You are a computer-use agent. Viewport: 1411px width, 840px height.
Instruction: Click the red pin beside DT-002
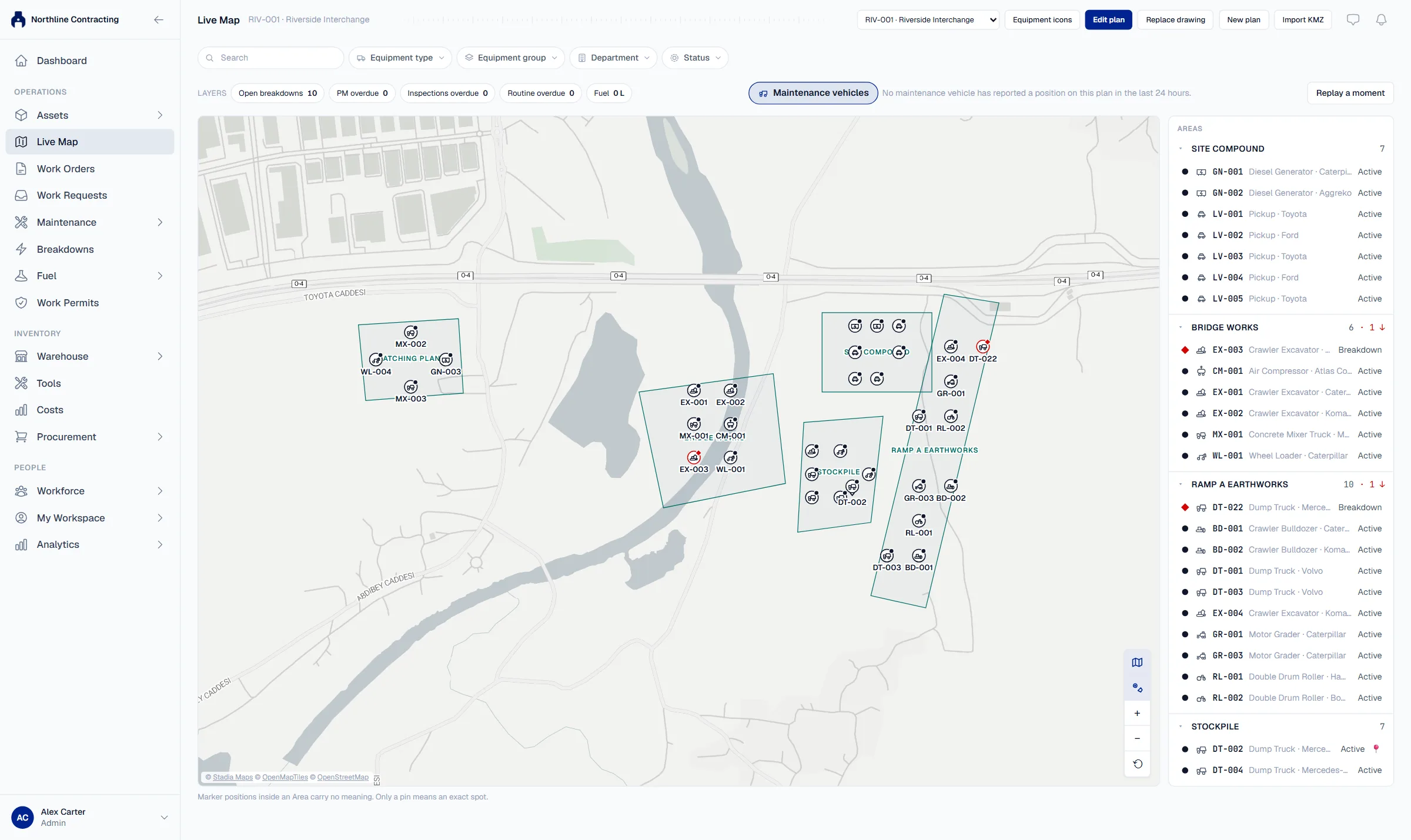click(x=1376, y=749)
